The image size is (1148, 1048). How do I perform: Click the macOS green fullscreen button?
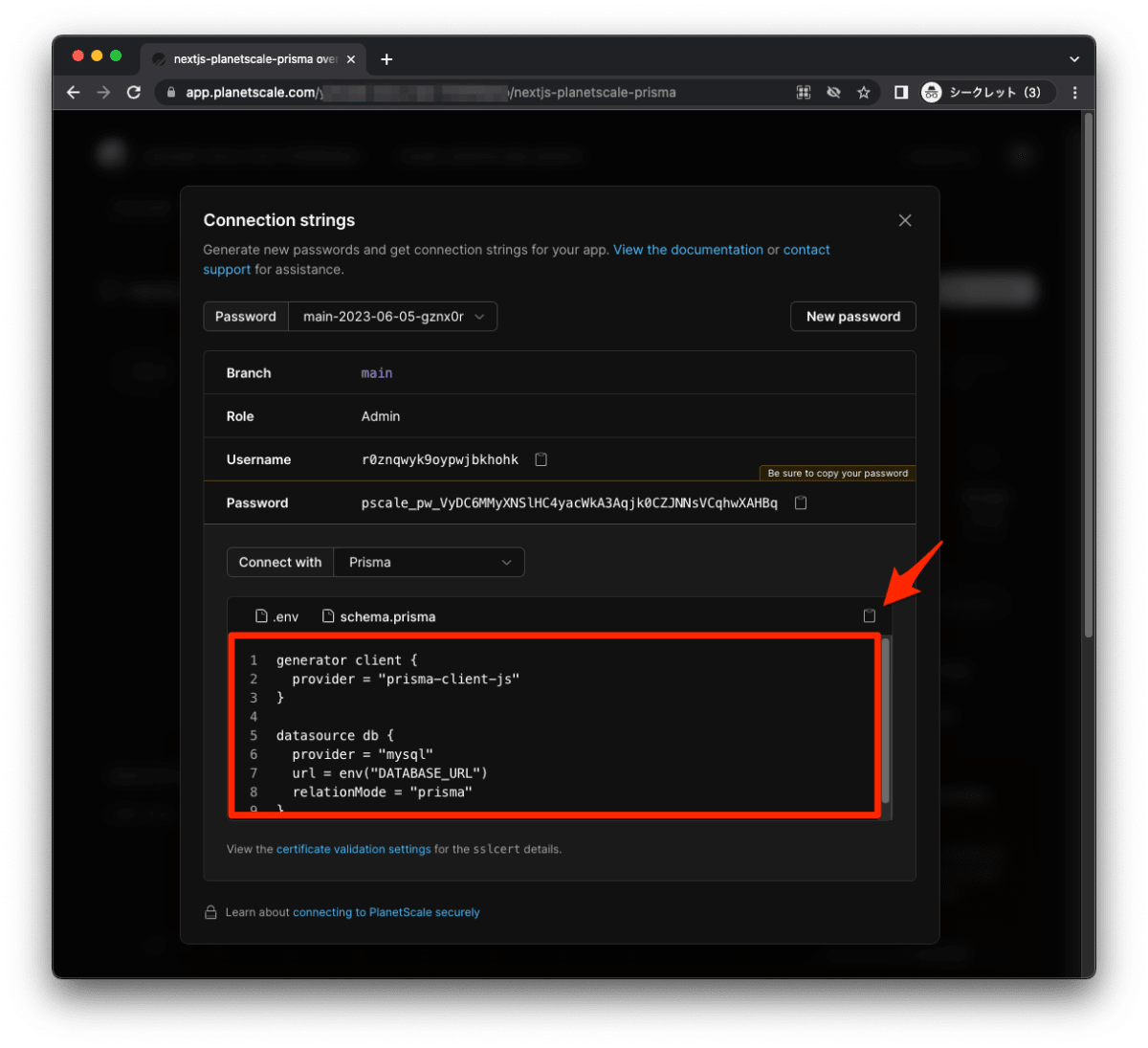pyautogui.click(x=116, y=56)
